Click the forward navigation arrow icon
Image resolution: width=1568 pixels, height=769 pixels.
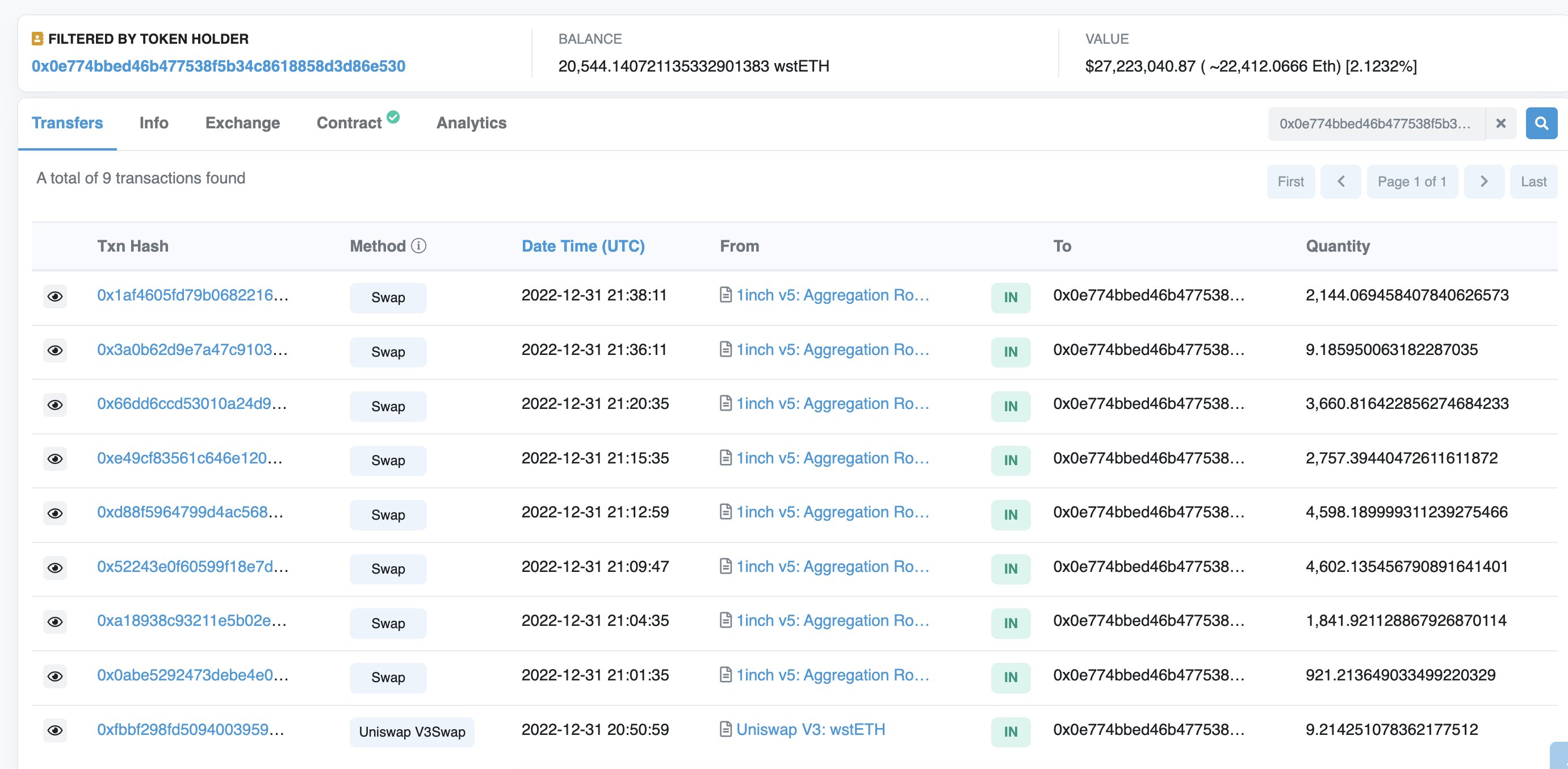[x=1484, y=181]
